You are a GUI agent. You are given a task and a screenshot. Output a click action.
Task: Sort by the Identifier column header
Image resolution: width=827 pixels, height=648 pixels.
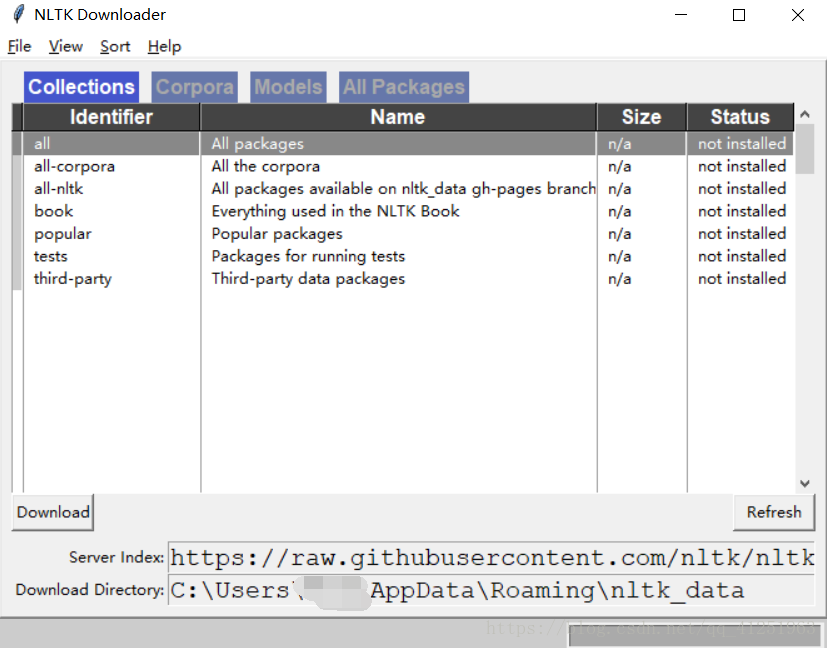pos(111,117)
